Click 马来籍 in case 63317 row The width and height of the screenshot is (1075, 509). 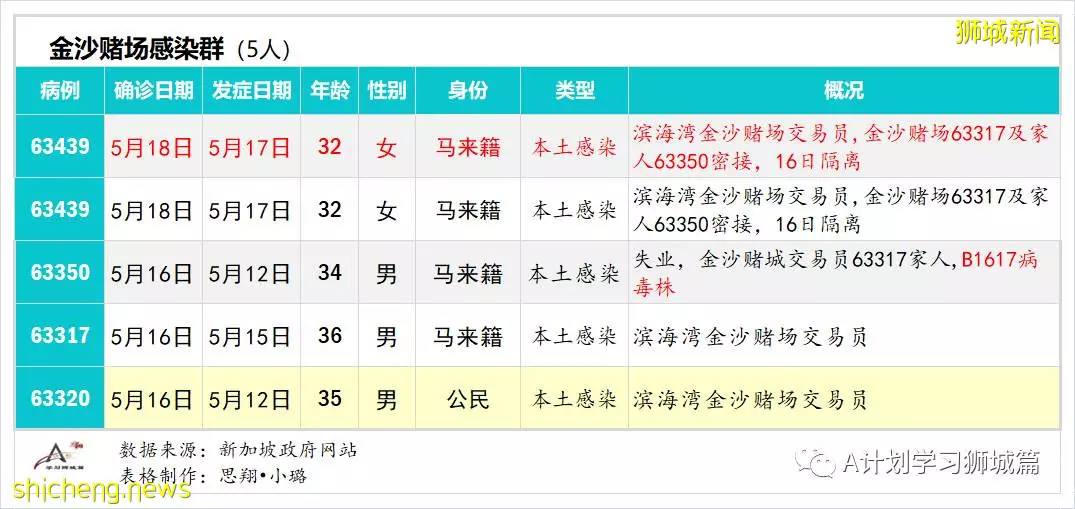pyautogui.click(x=468, y=337)
